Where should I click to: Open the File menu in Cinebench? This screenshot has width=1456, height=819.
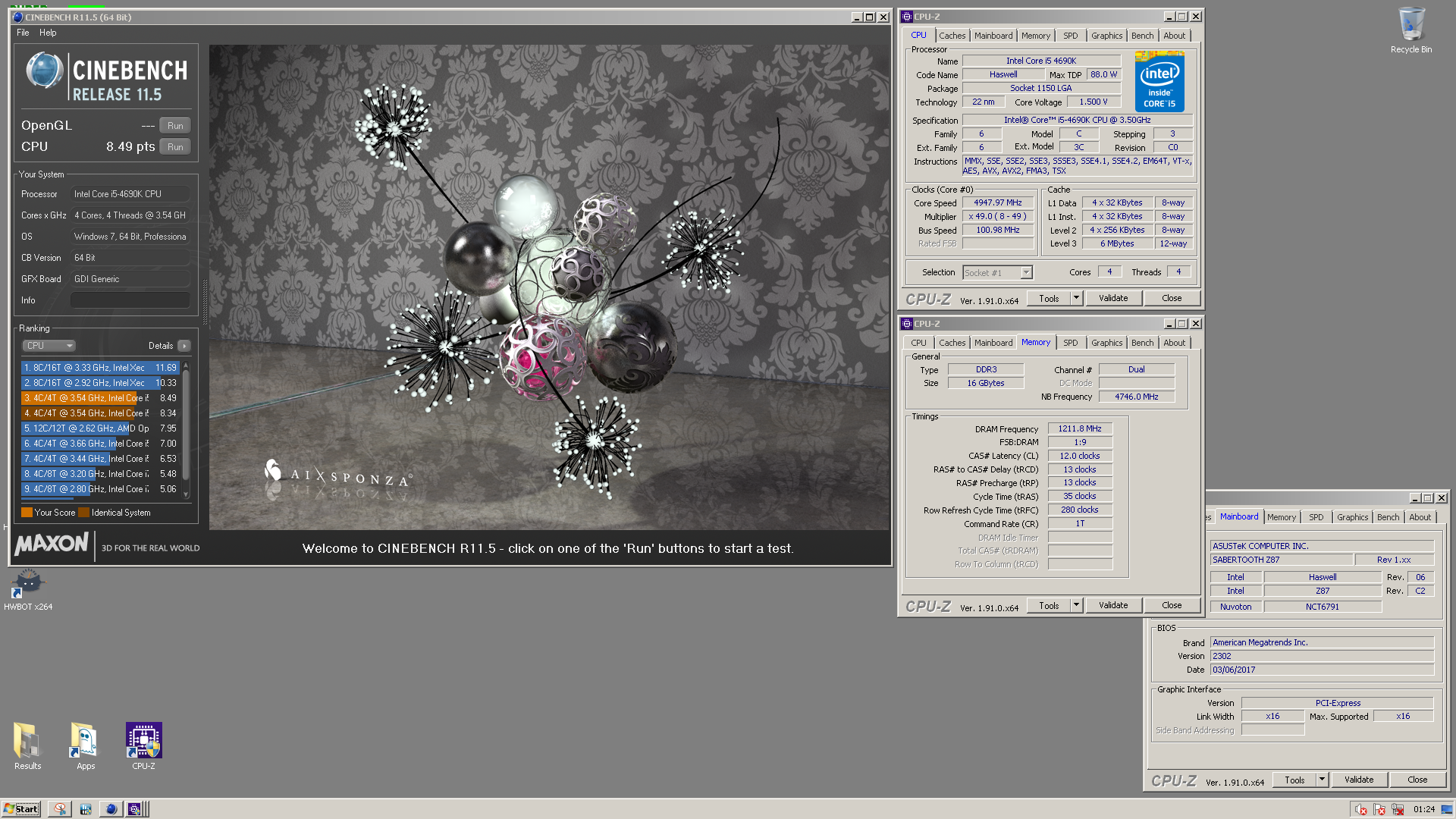point(23,33)
